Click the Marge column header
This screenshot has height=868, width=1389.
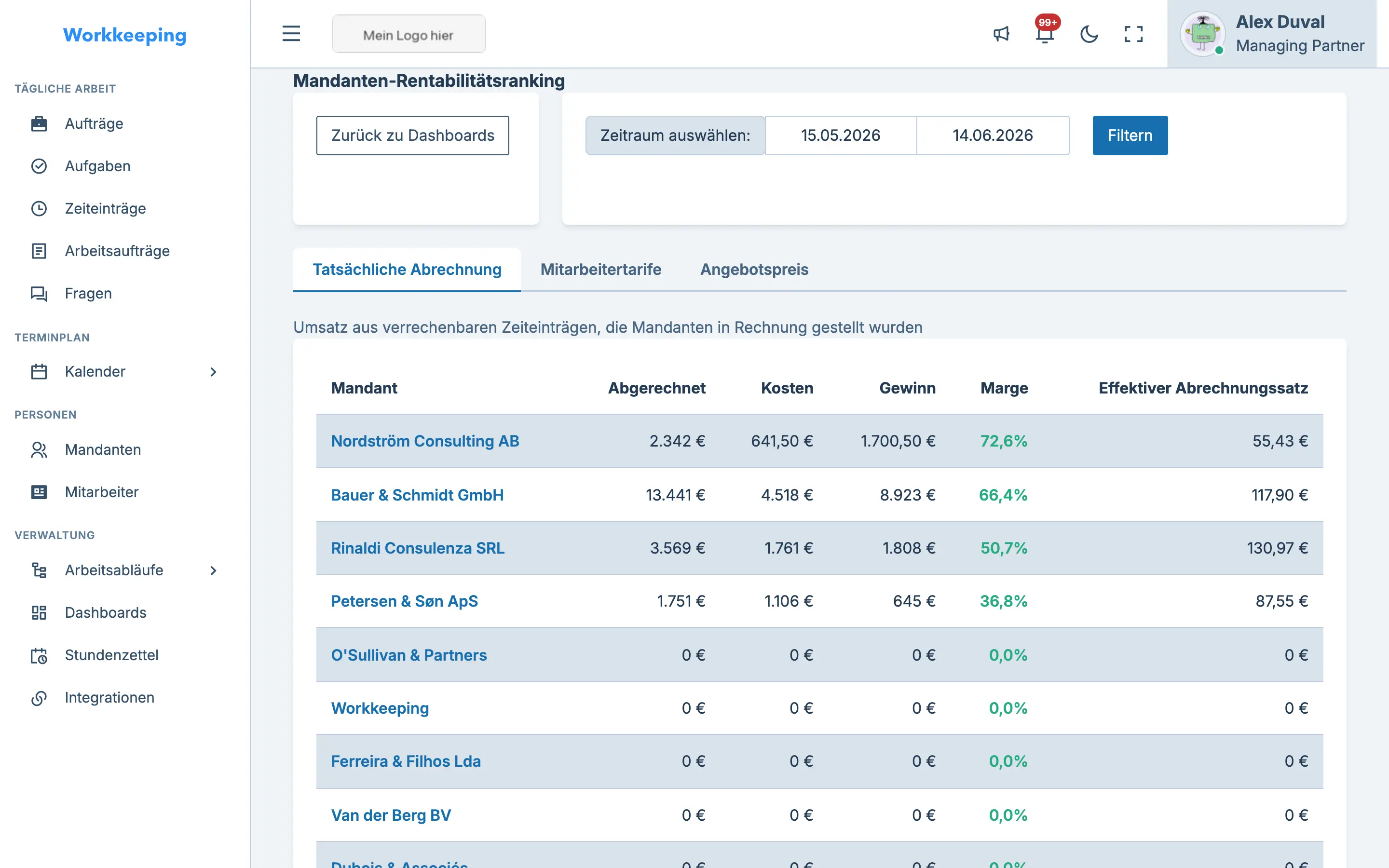coord(1004,388)
